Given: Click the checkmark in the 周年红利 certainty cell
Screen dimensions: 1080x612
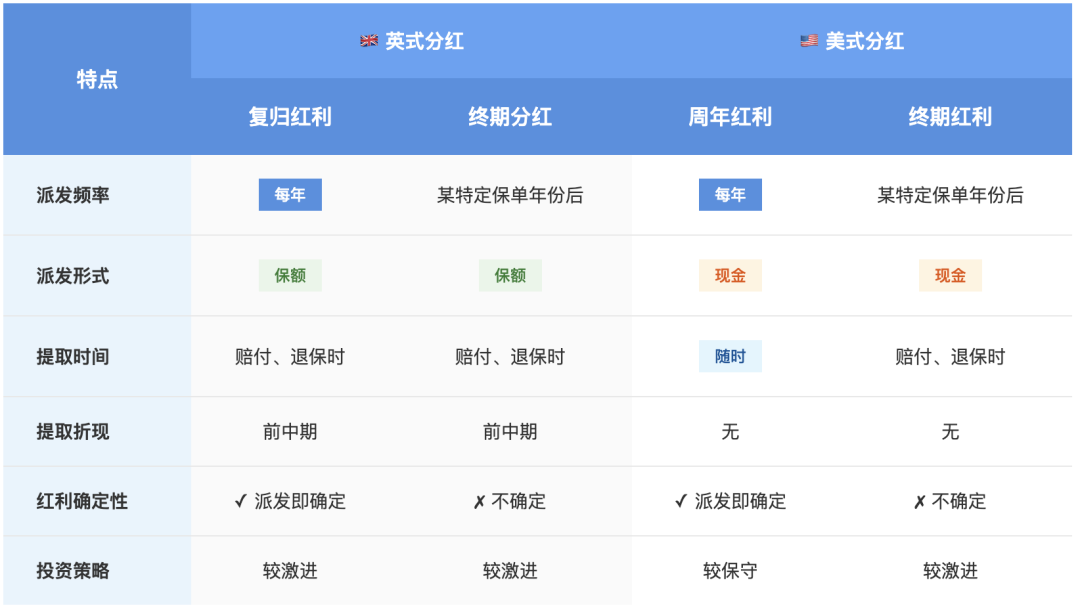Looking at the screenshot, I should (680, 501).
